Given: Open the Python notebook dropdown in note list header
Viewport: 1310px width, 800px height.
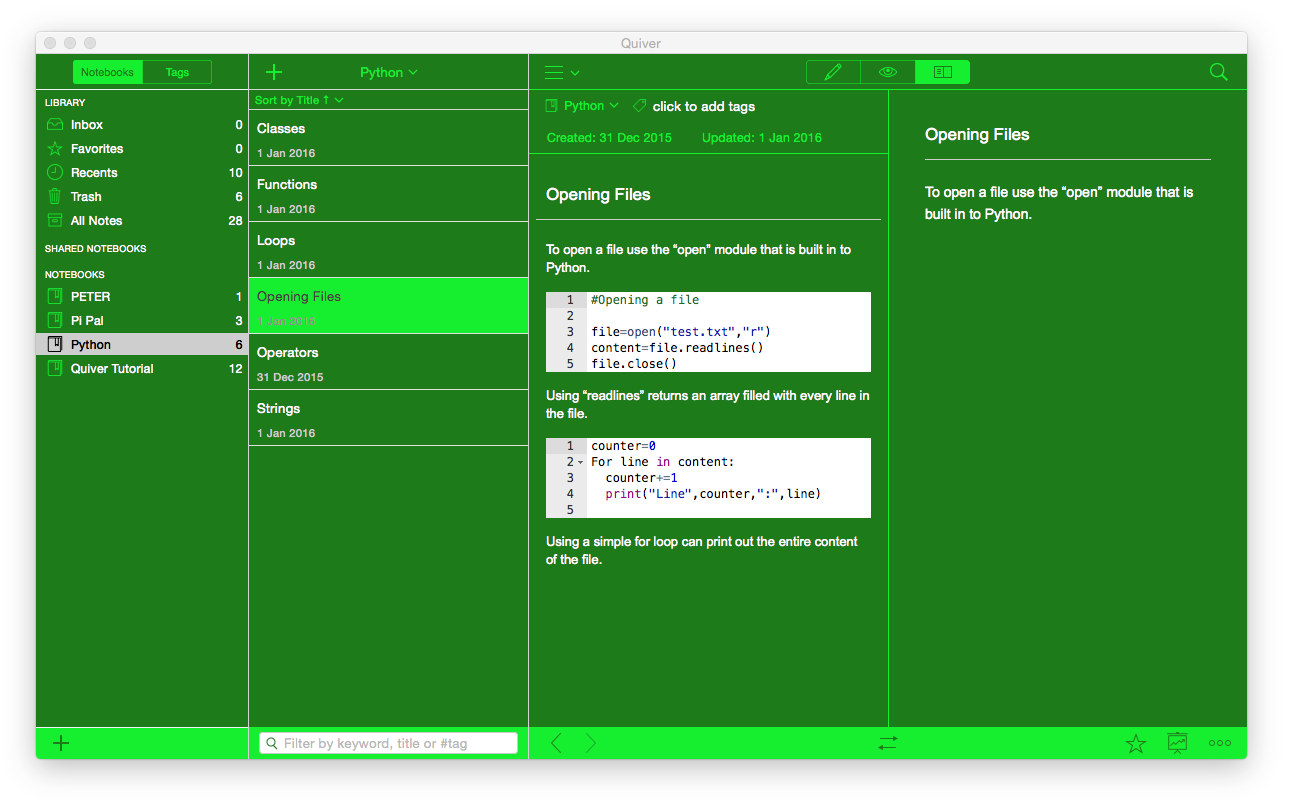Looking at the screenshot, I should pos(389,72).
